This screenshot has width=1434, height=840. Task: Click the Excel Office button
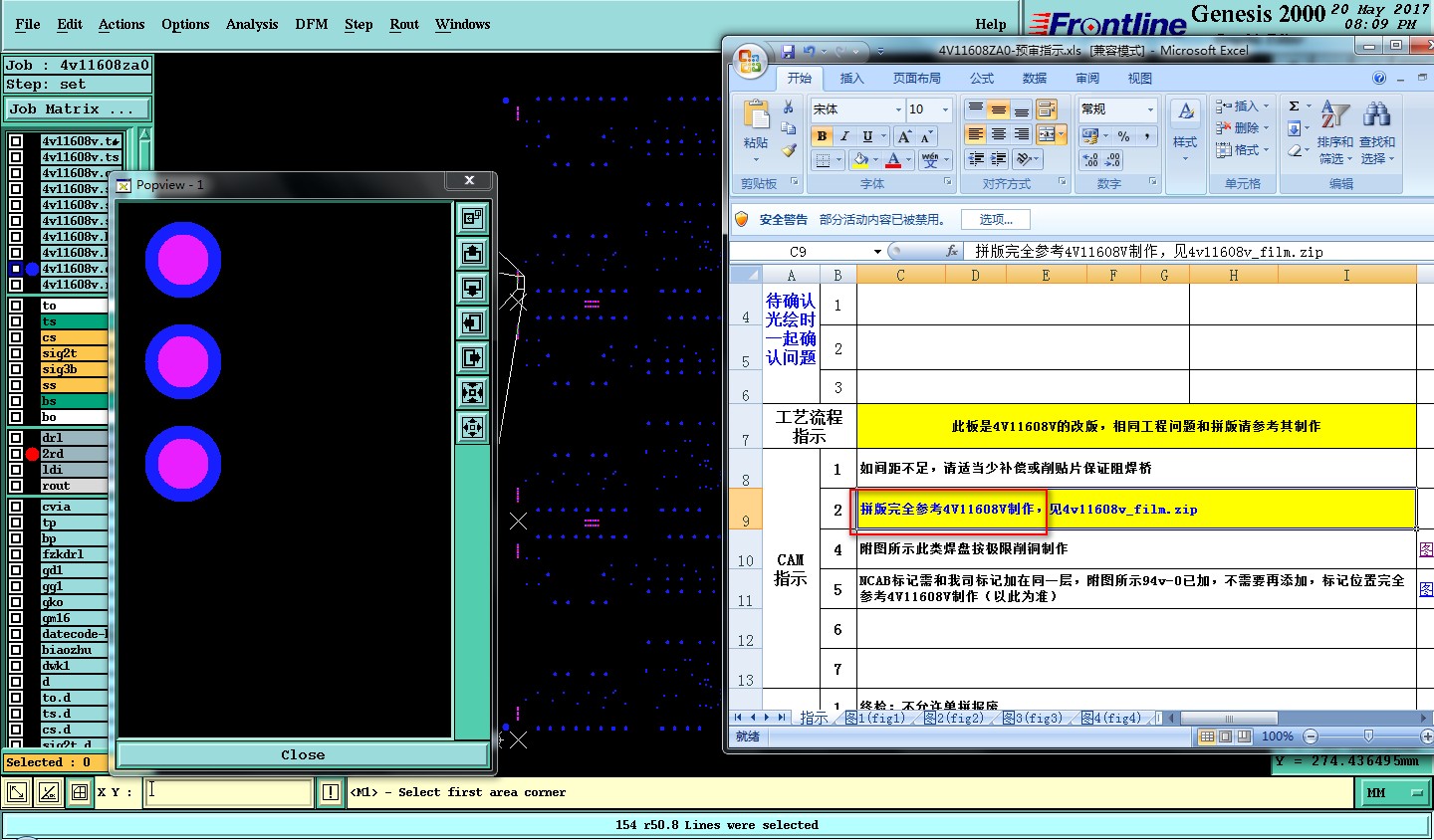pyautogui.click(x=750, y=61)
